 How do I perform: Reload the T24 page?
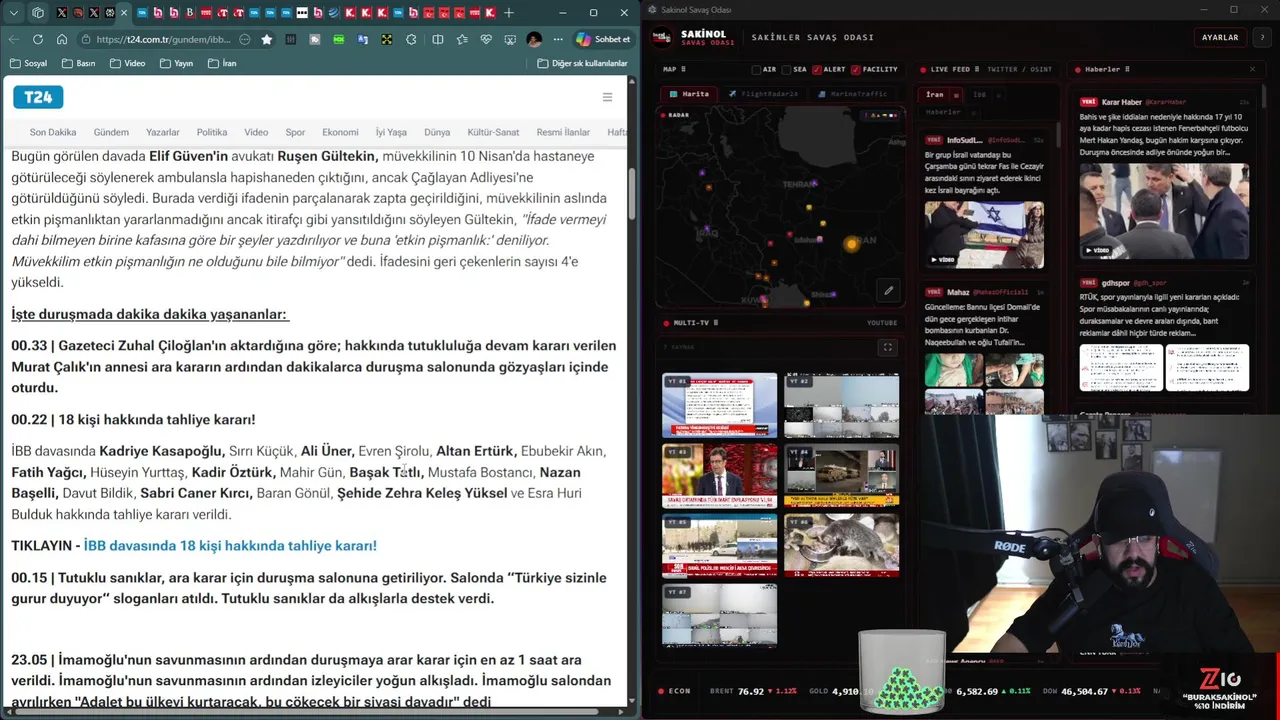(x=38, y=39)
